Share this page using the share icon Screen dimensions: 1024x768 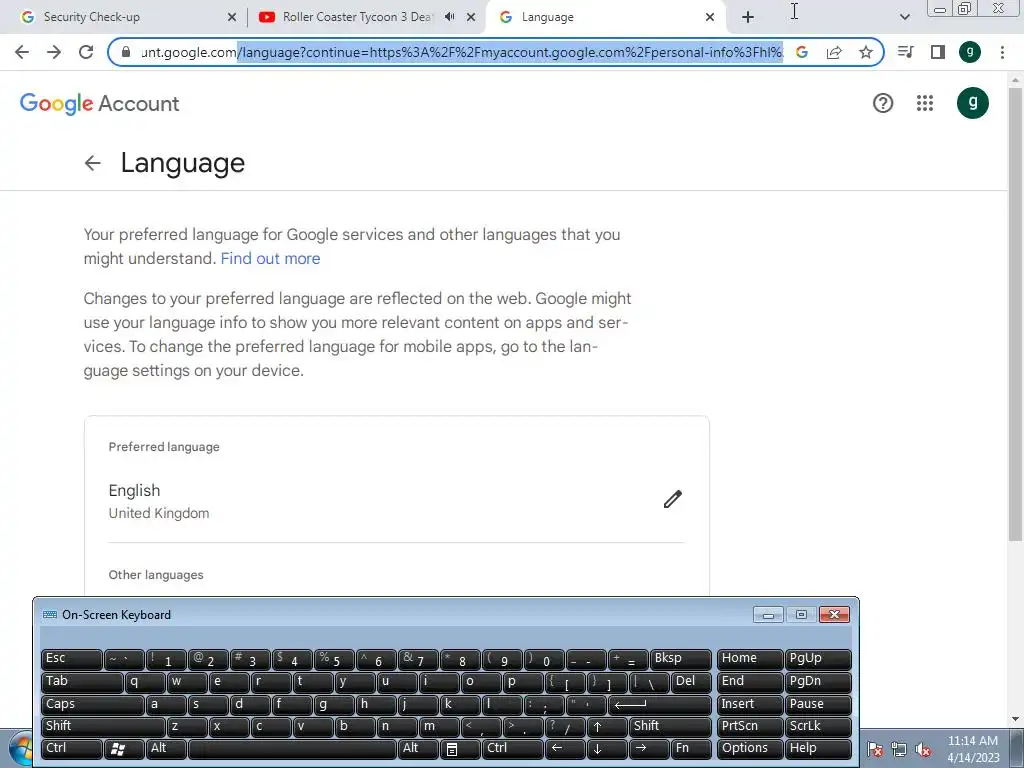click(x=834, y=52)
